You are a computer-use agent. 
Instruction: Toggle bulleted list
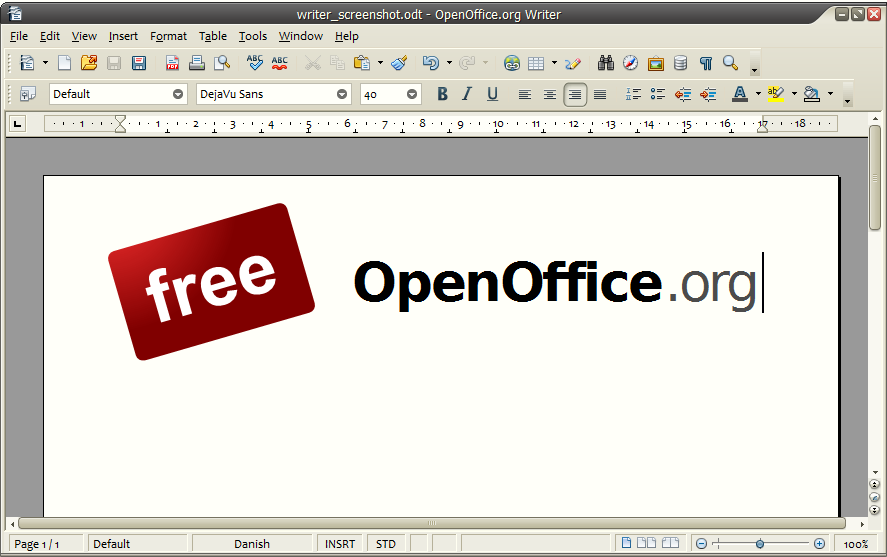pos(657,94)
